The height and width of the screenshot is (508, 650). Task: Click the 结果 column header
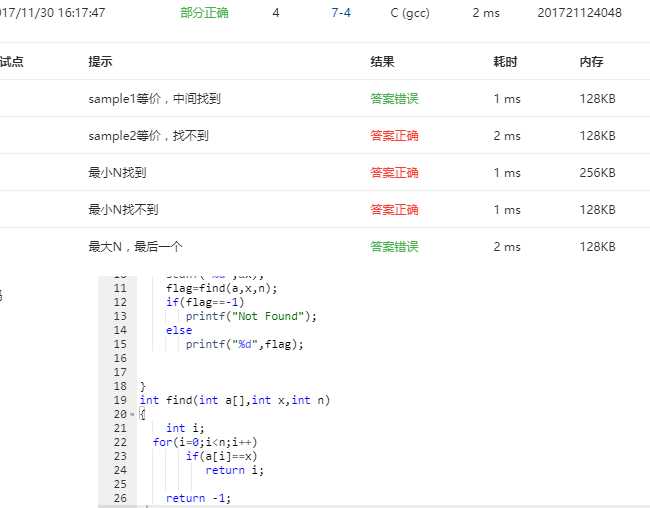pyautogui.click(x=382, y=61)
